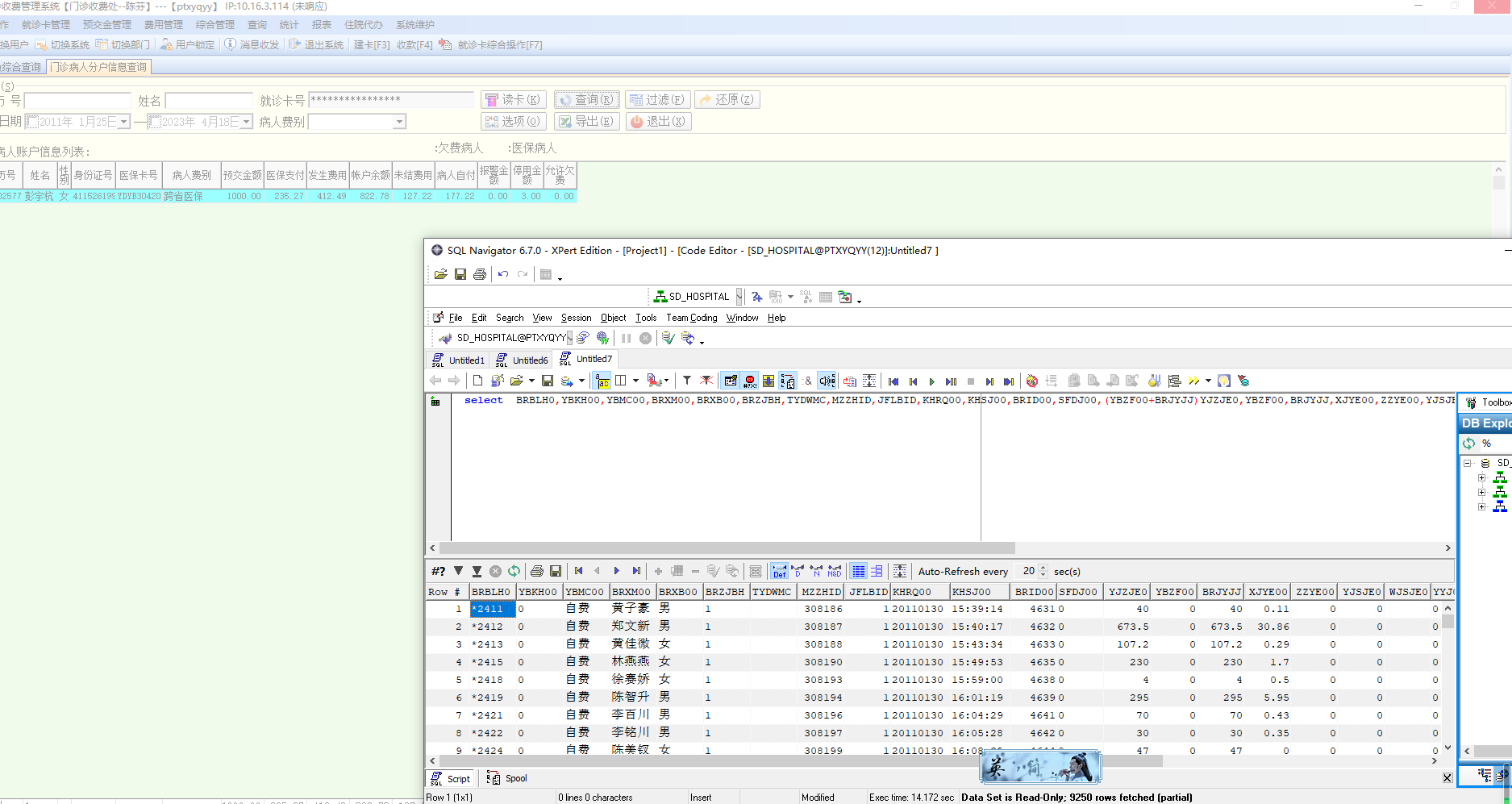Click the Save floppy icon in results toolbar
Screen dimensions: 1512x804
tap(556, 571)
